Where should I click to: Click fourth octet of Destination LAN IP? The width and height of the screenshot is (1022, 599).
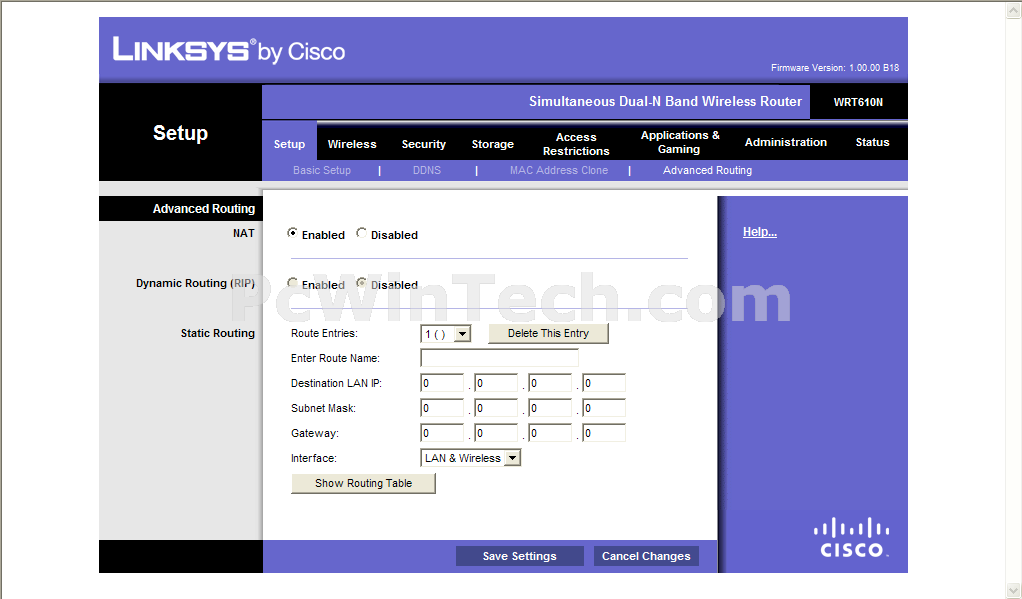pos(604,383)
